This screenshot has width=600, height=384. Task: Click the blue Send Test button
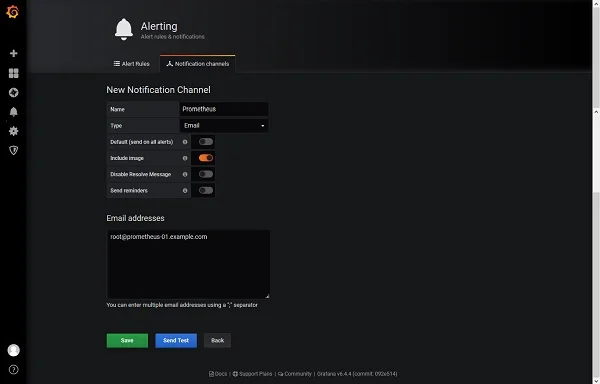176,340
